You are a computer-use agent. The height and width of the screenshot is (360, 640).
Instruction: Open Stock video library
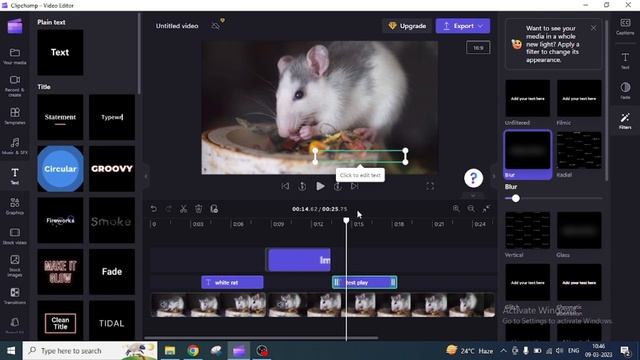click(15, 236)
